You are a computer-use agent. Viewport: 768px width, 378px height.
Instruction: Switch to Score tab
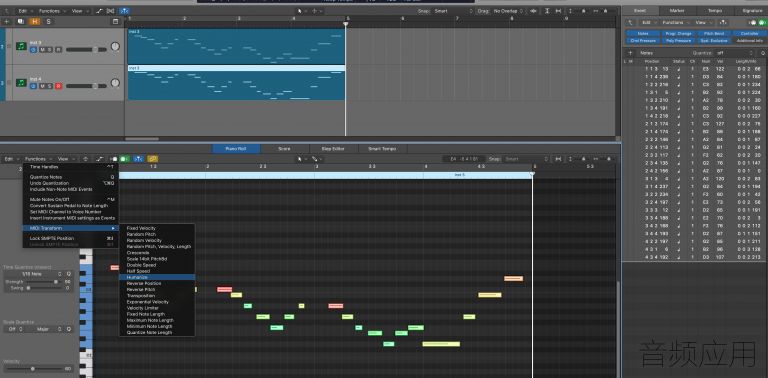point(284,149)
